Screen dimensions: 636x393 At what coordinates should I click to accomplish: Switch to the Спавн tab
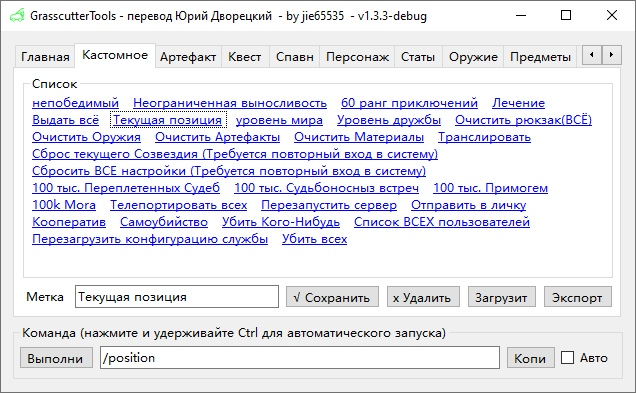[294, 57]
